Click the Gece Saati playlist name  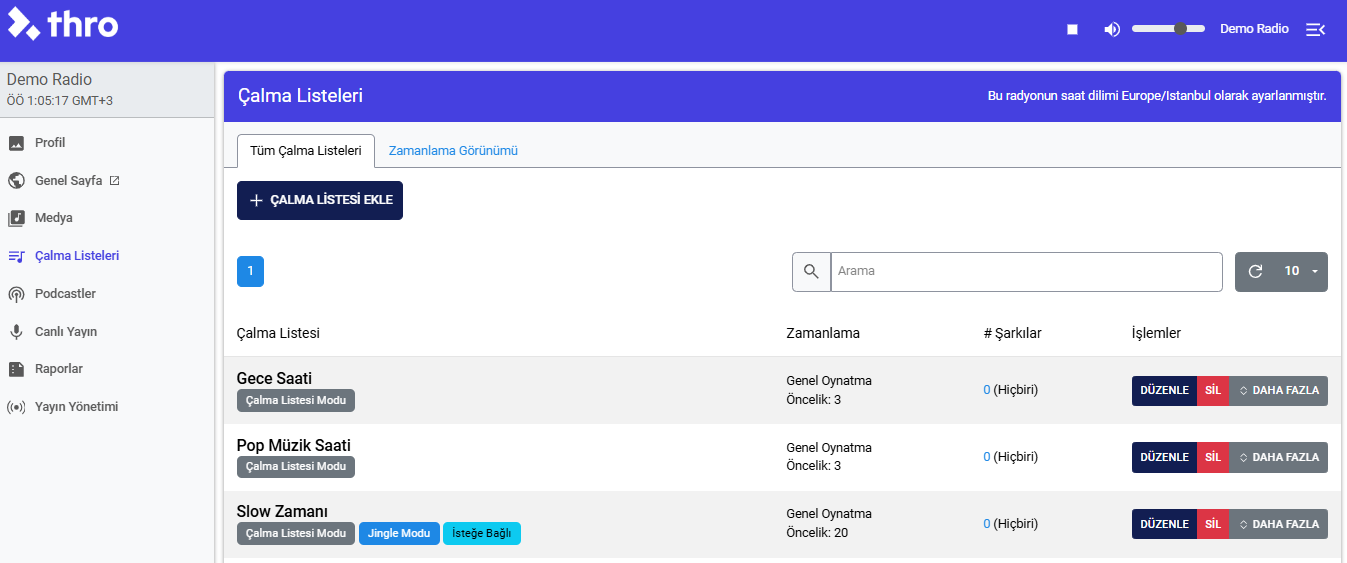coord(274,378)
